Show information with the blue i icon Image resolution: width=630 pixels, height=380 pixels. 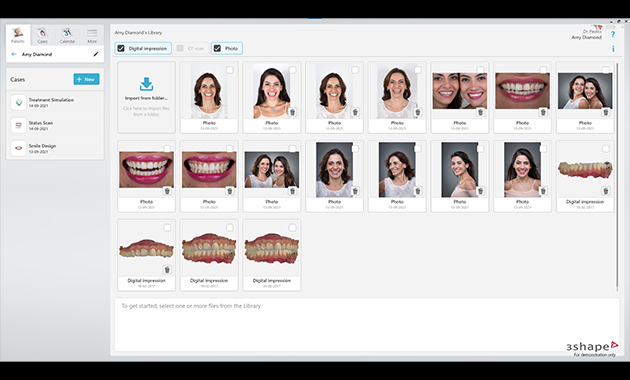tap(613, 49)
